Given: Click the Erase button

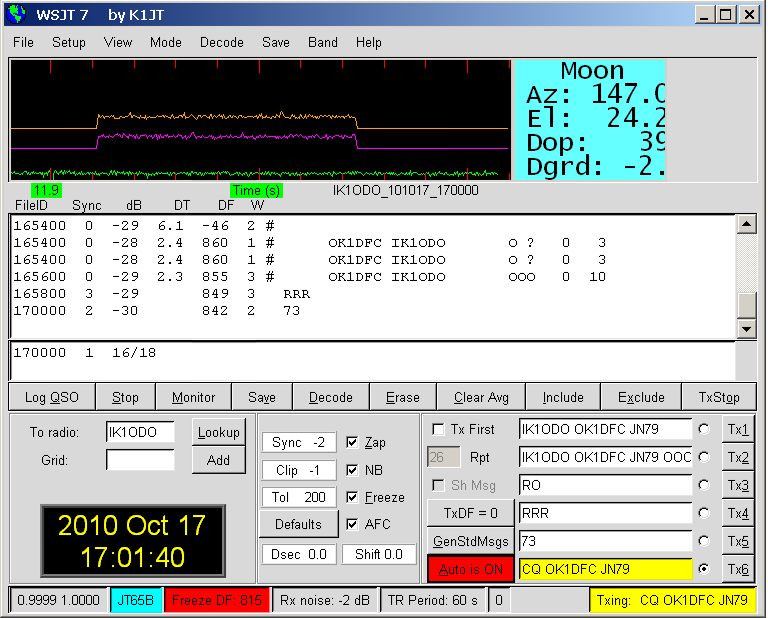Looking at the screenshot, I should click(402, 397).
